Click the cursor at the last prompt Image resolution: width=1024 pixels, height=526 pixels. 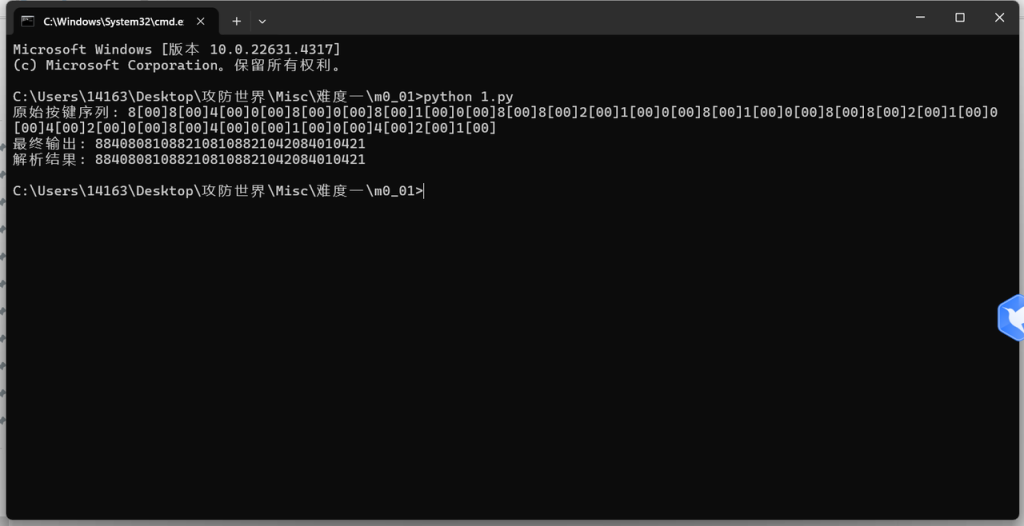(424, 192)
